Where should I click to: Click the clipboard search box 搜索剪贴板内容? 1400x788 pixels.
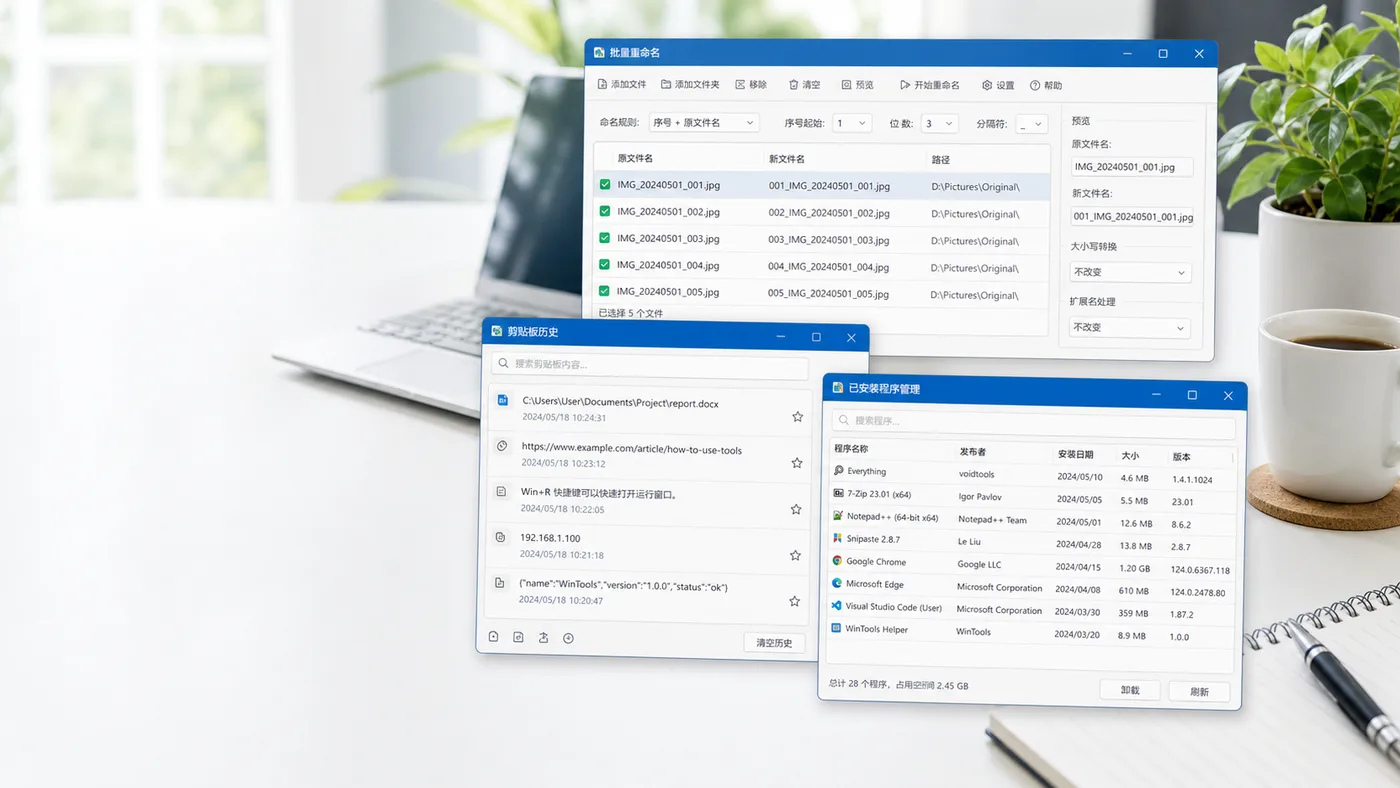point(650,365)
